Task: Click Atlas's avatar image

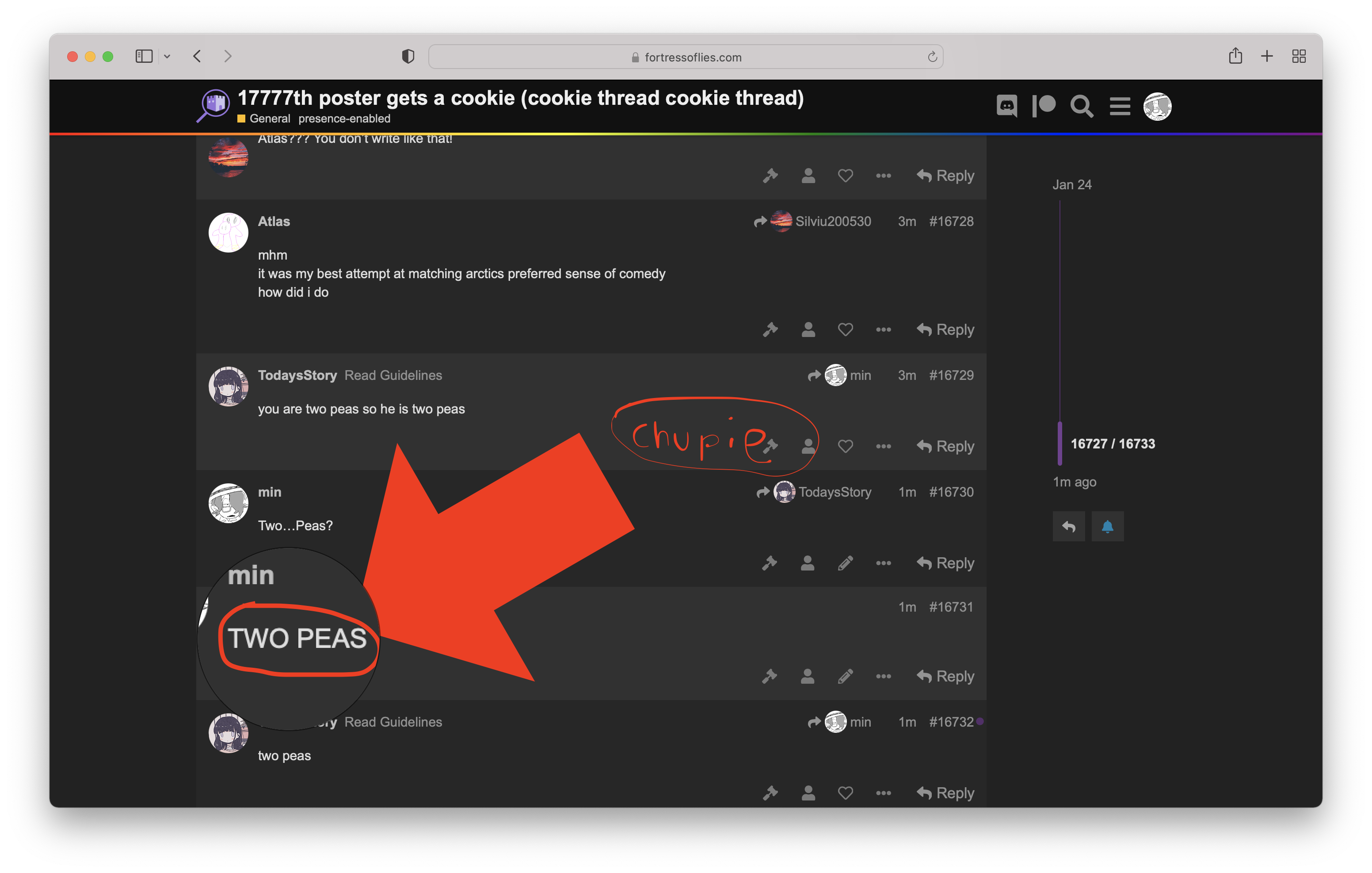Action: [228, 233]
